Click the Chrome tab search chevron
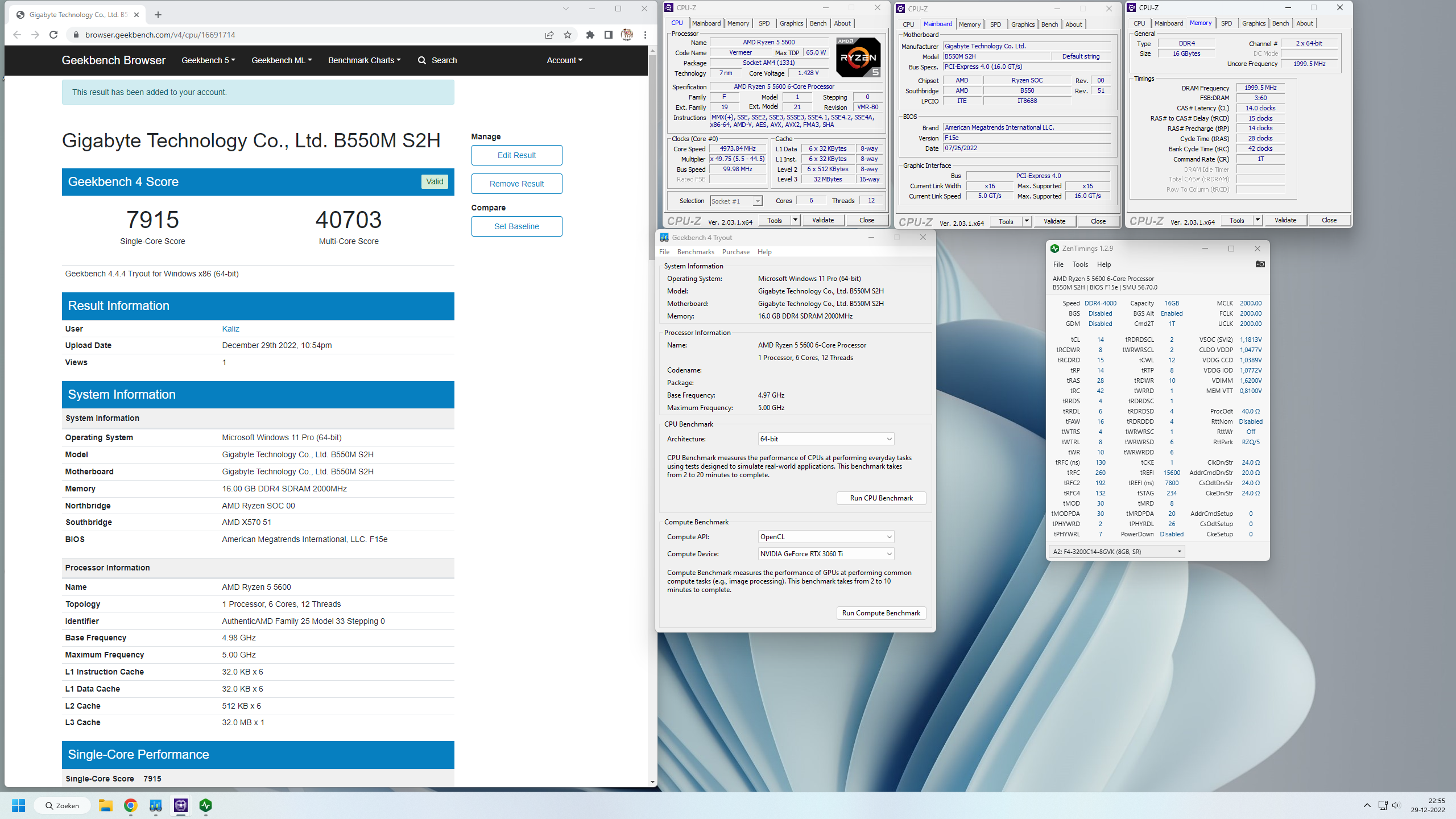Image resolution: width=1456 pixels, height=819 pixels. 565,9
